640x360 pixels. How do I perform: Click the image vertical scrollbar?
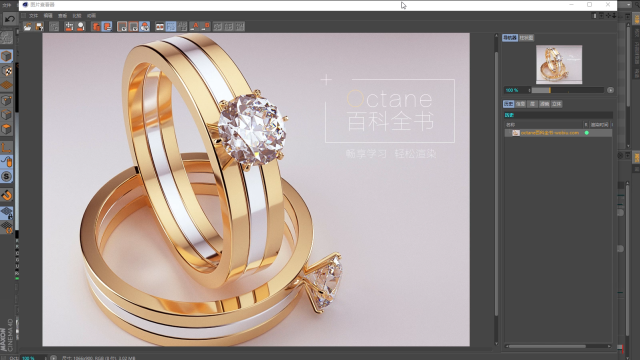(496, 184)
